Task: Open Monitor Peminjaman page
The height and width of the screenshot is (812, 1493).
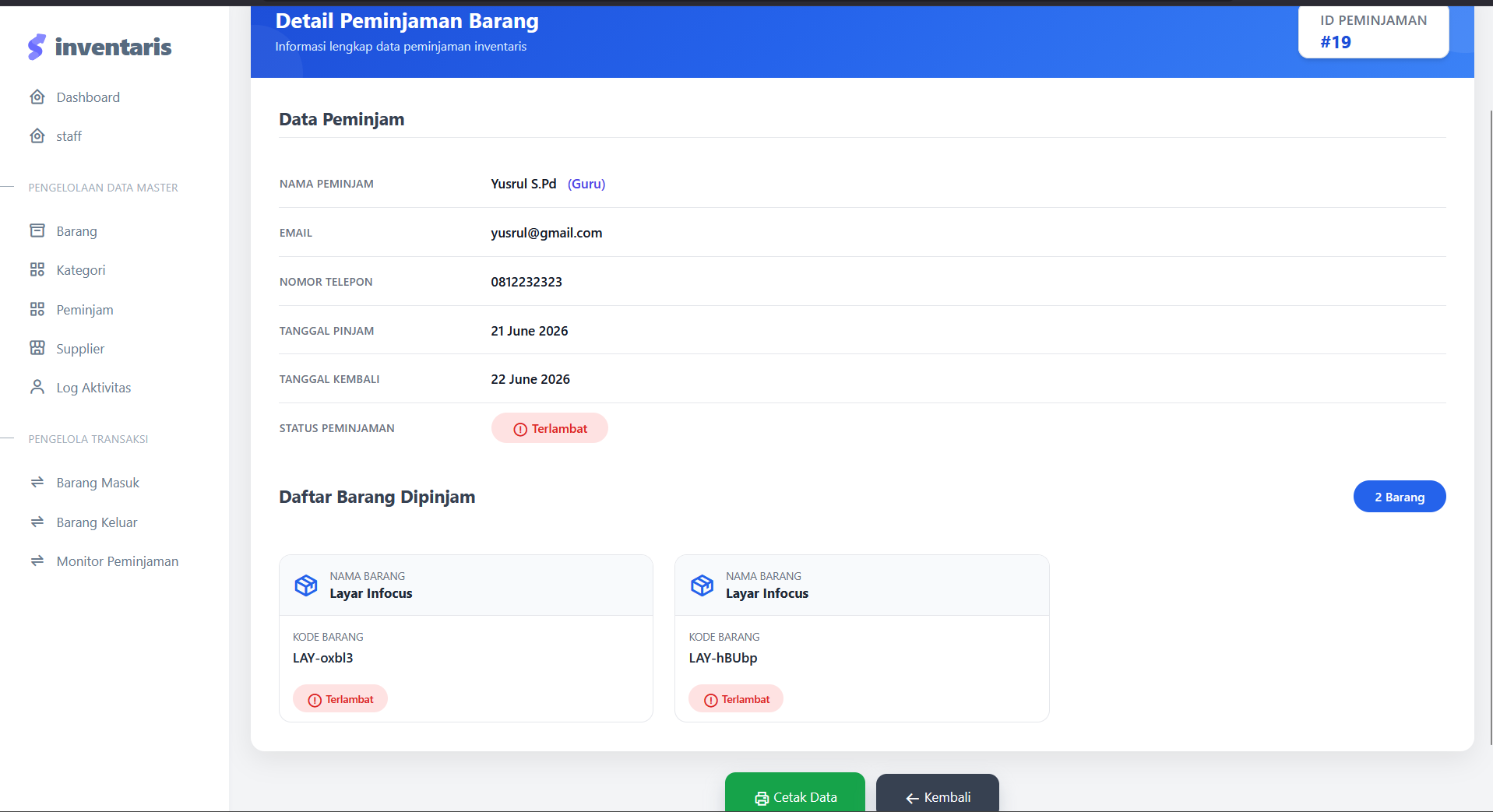Action: tap(118, 561)
